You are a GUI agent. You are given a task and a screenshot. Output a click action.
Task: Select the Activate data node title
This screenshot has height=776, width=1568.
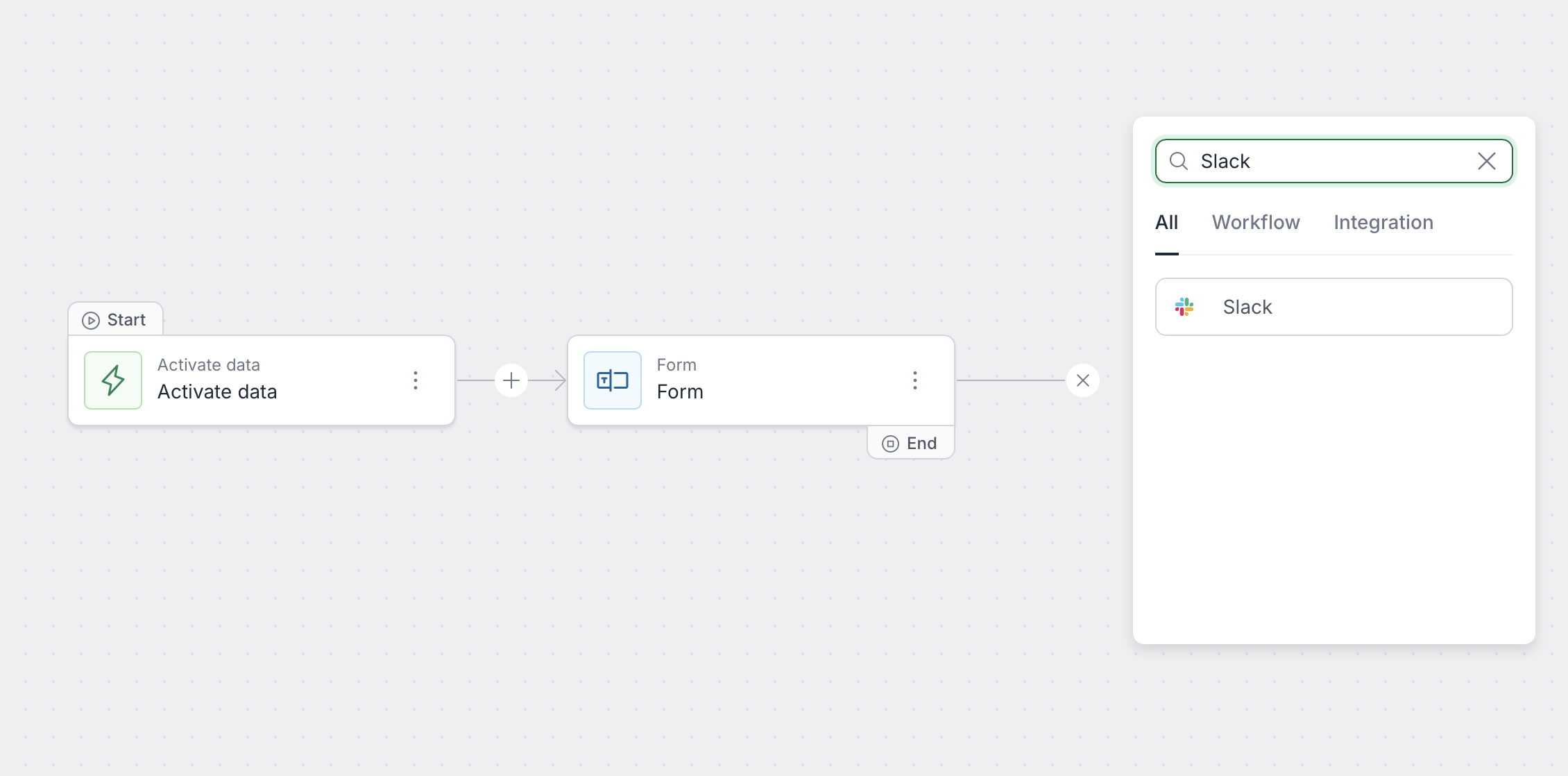[217, 392]
